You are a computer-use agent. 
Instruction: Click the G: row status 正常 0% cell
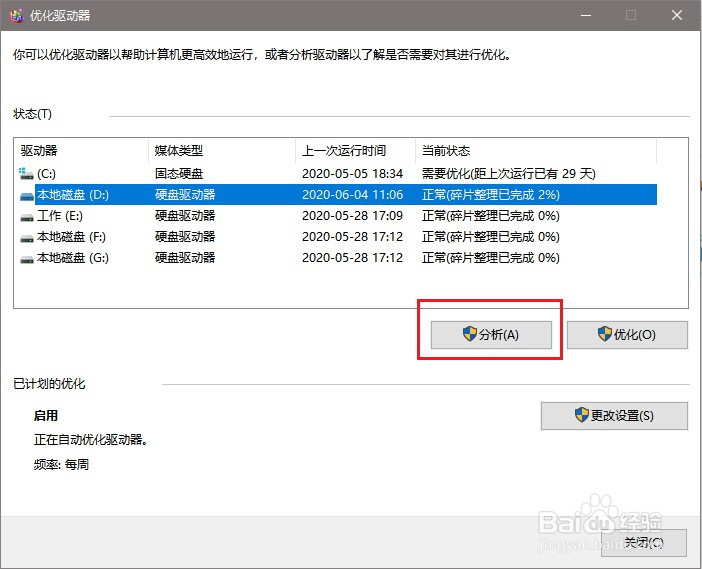point(491,257)
